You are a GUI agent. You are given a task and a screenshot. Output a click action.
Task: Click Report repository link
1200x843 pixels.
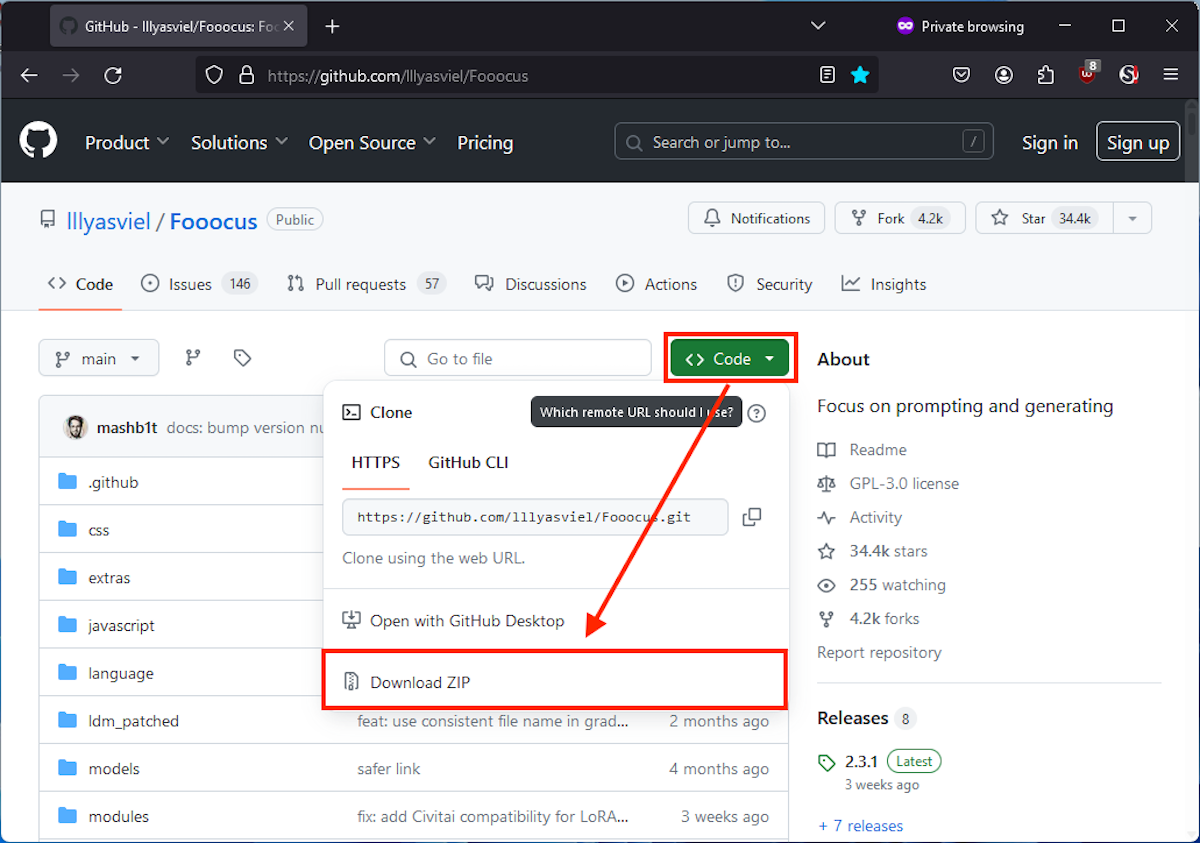pyautogui.click(x=879, y=652)
